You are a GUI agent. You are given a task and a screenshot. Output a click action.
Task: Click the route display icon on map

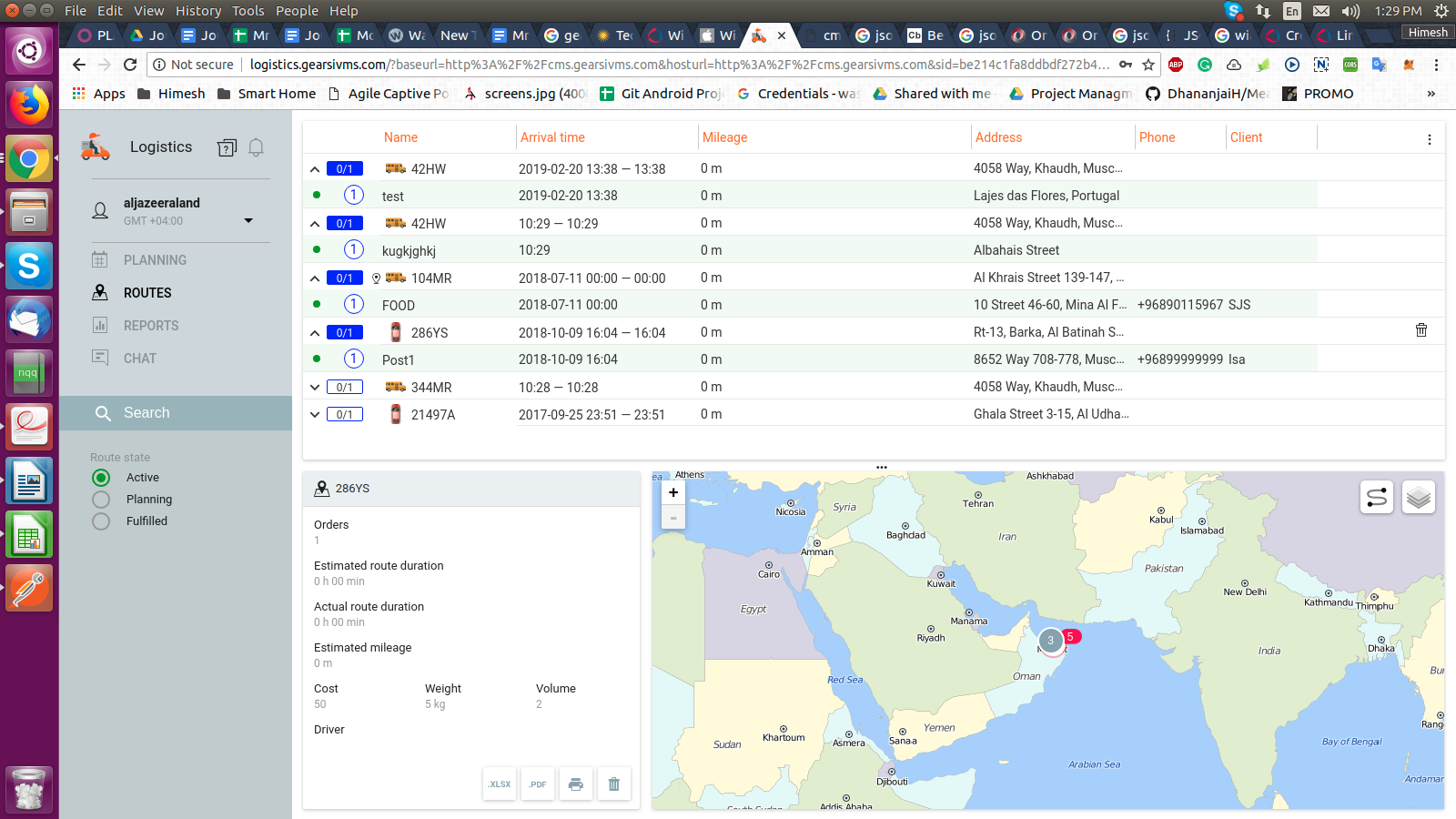click(1377, 497)
